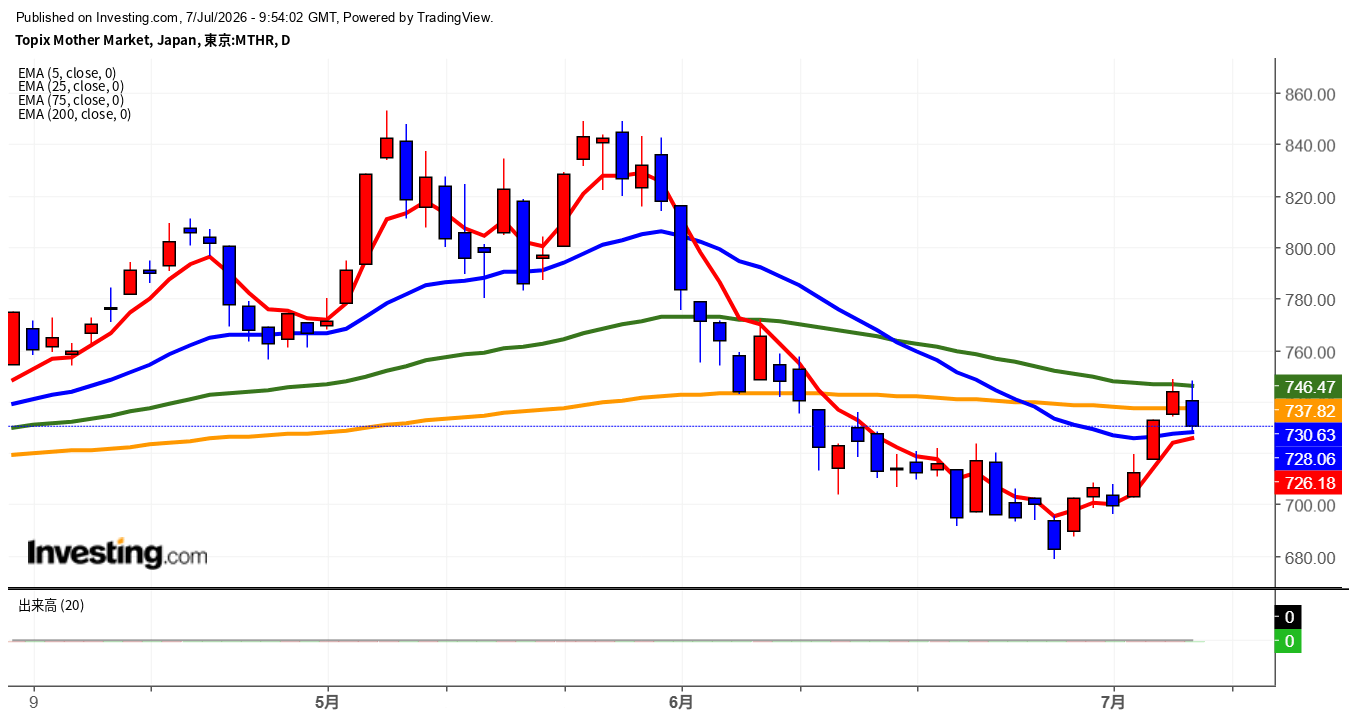Click the 680.00 price axis label
Image resolution: width=1349 pixels, height=719 pixels.
[x=1310, y=557]
